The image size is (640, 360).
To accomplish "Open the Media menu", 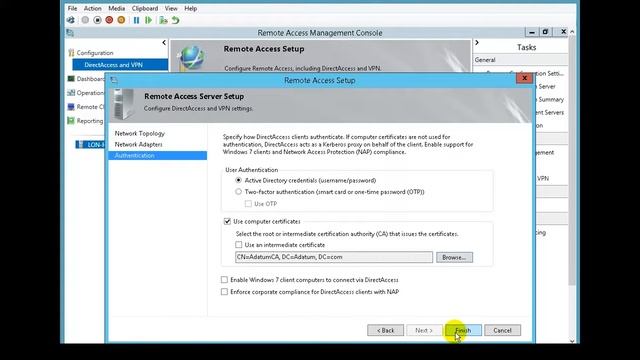I will pos(117,8).
